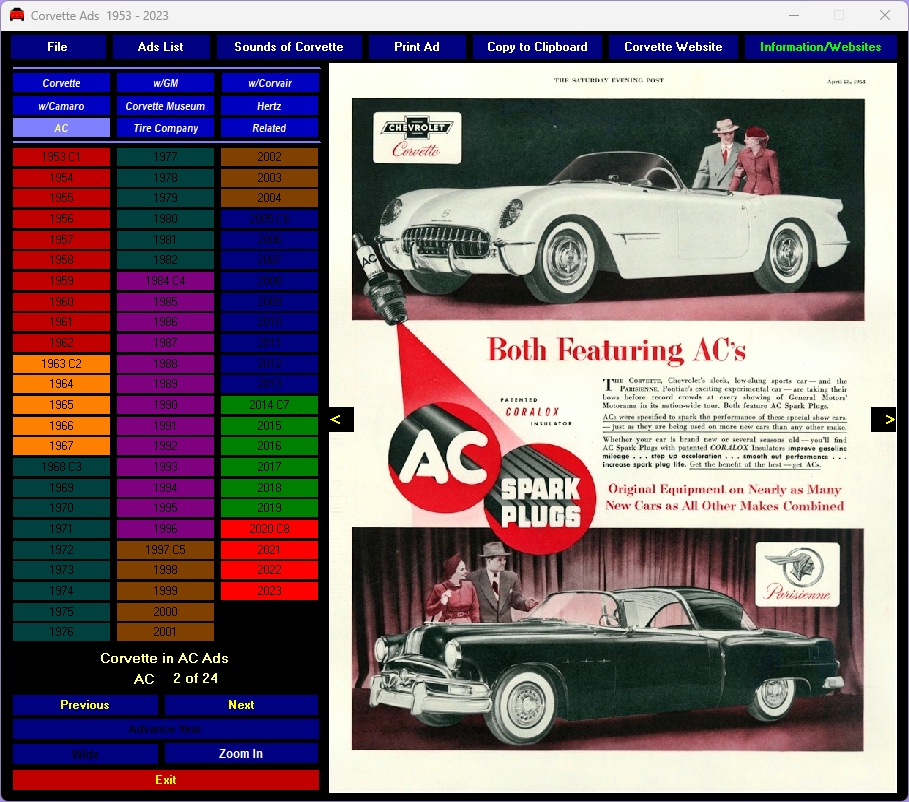Choose year 2020 C8
909x802 pixels.
coord(270,529)
